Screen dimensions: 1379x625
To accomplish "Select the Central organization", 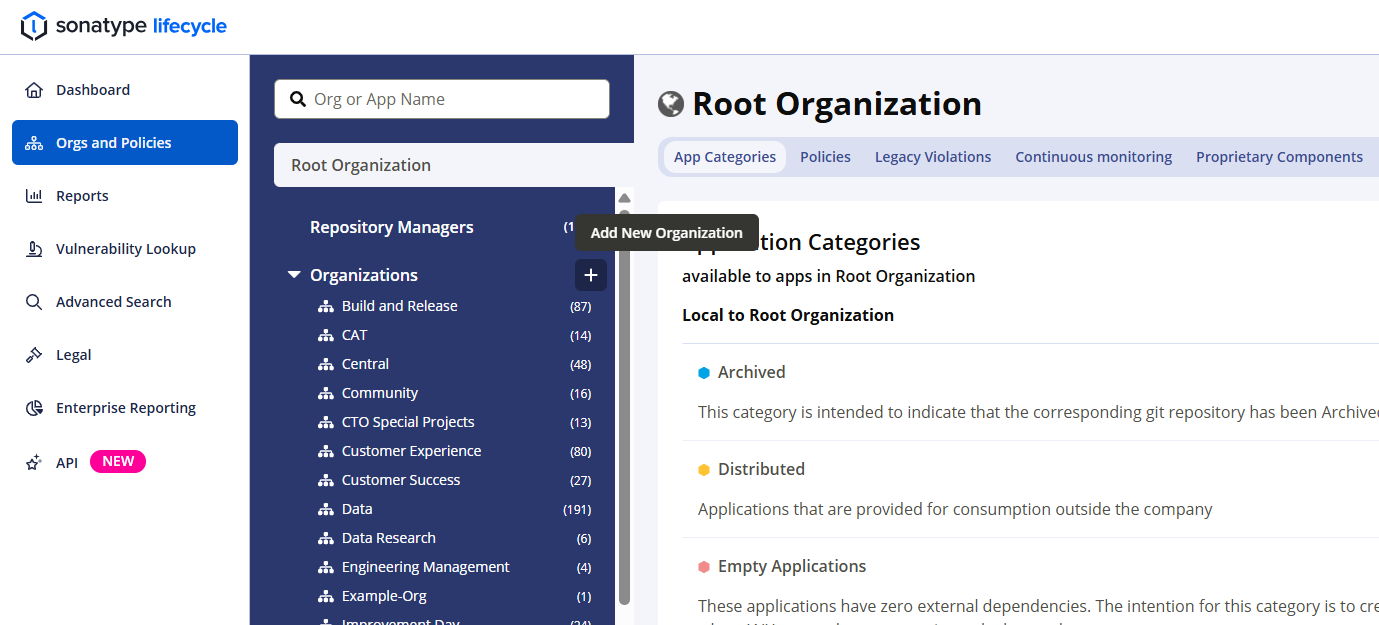I will click(x=365, y=364).
